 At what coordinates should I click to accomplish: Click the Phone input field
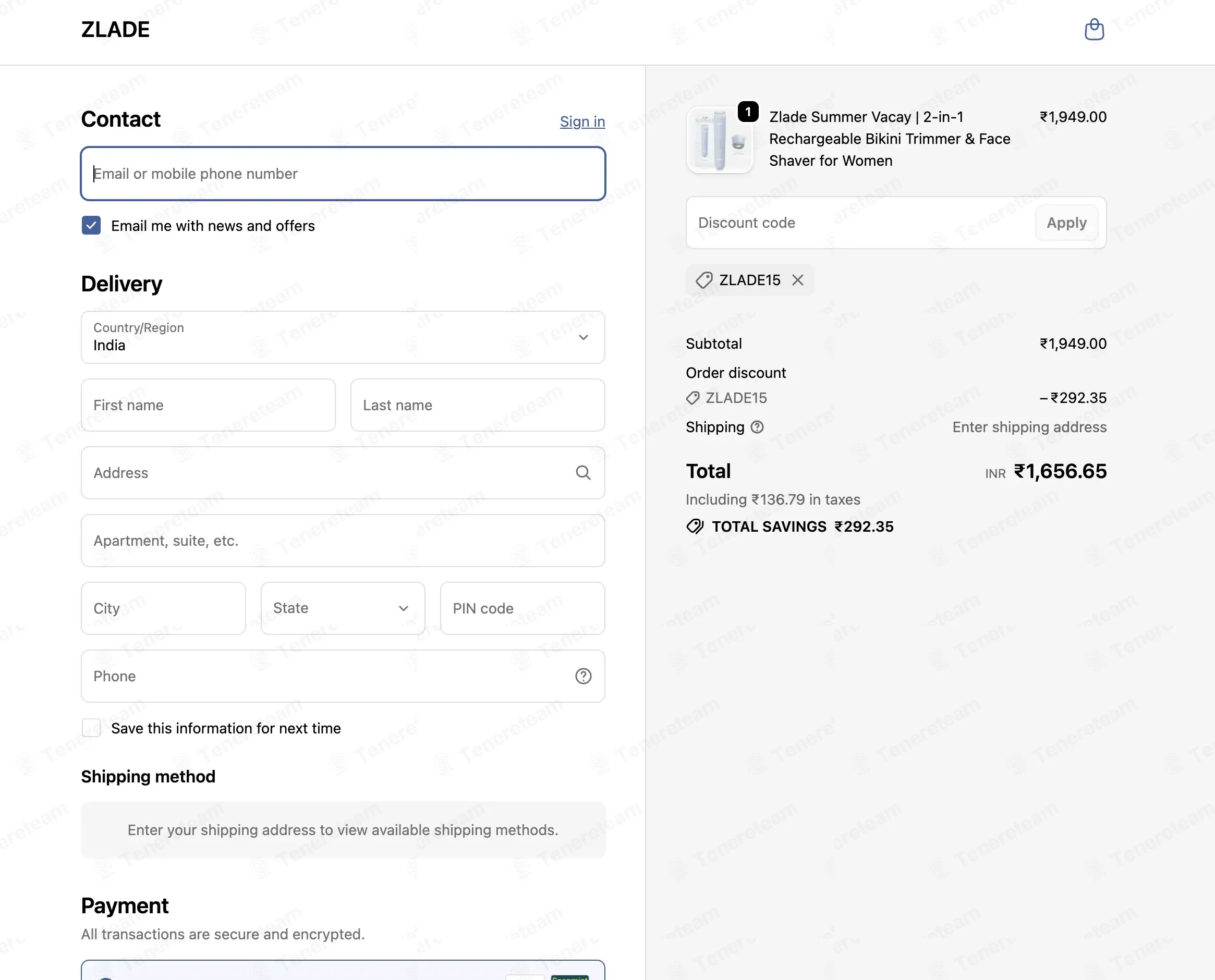point(343,676)
